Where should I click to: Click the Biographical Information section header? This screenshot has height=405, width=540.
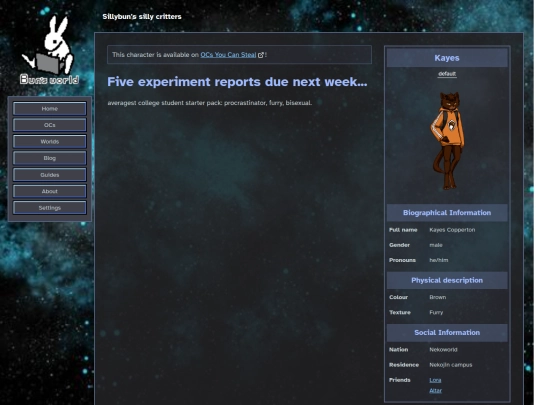447,213
